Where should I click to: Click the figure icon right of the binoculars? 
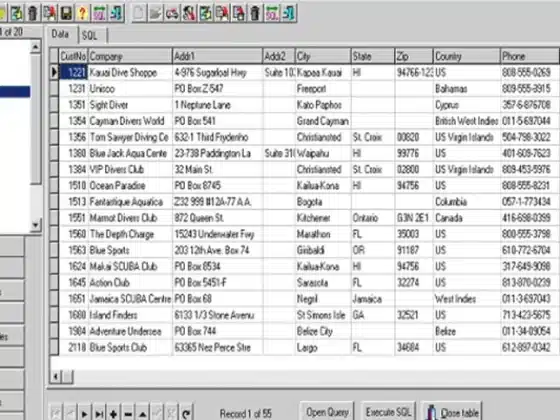[x=189, y=13]
